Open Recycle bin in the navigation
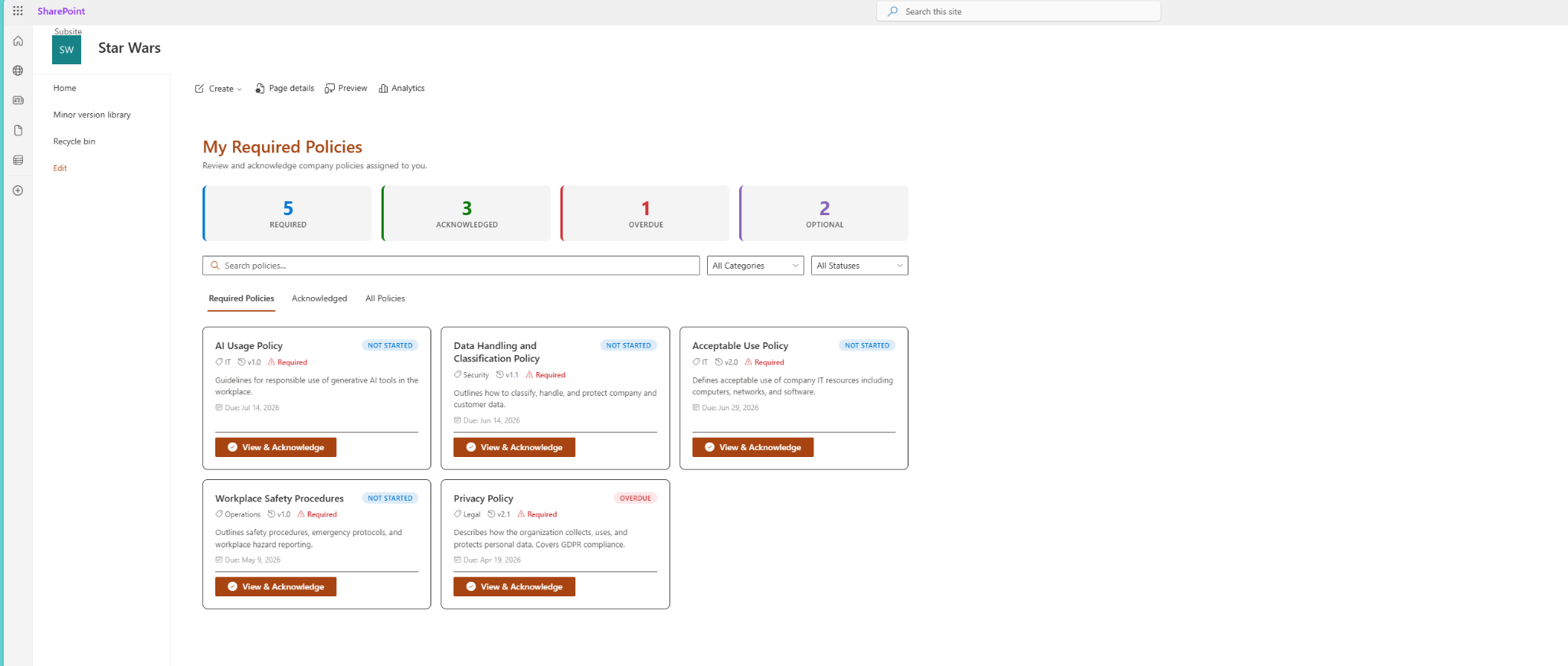 click(x=74, y=142)
